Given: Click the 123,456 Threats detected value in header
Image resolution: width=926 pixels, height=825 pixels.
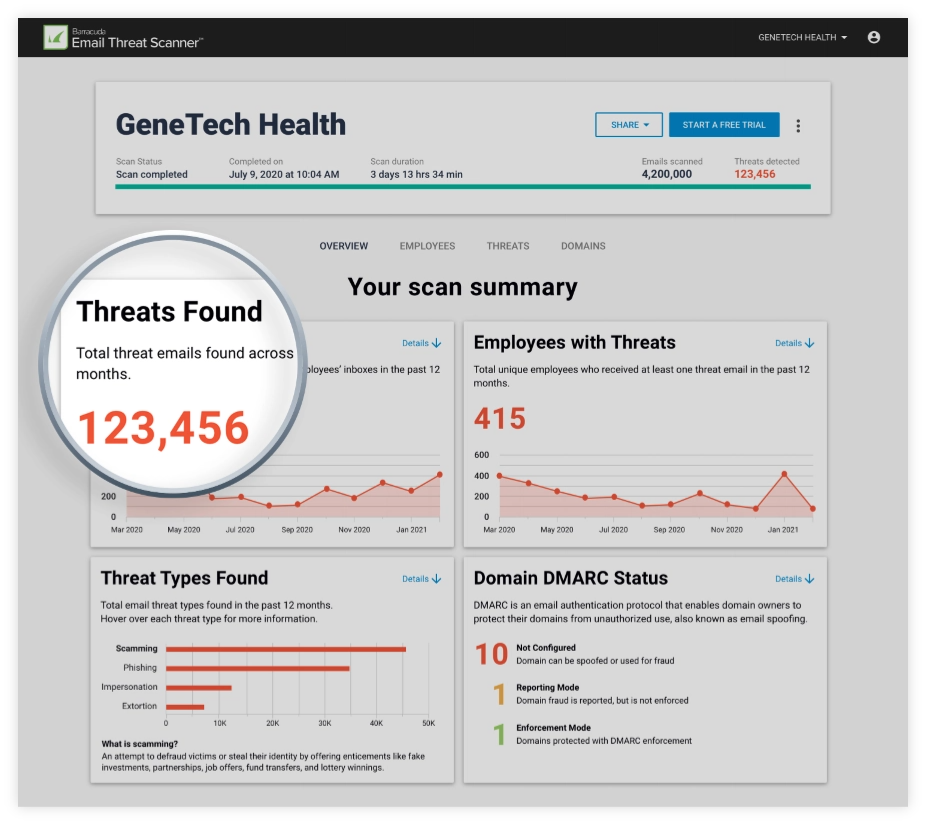Looking at the screenshot, I should pyautogui.click(x=755, y=174).
